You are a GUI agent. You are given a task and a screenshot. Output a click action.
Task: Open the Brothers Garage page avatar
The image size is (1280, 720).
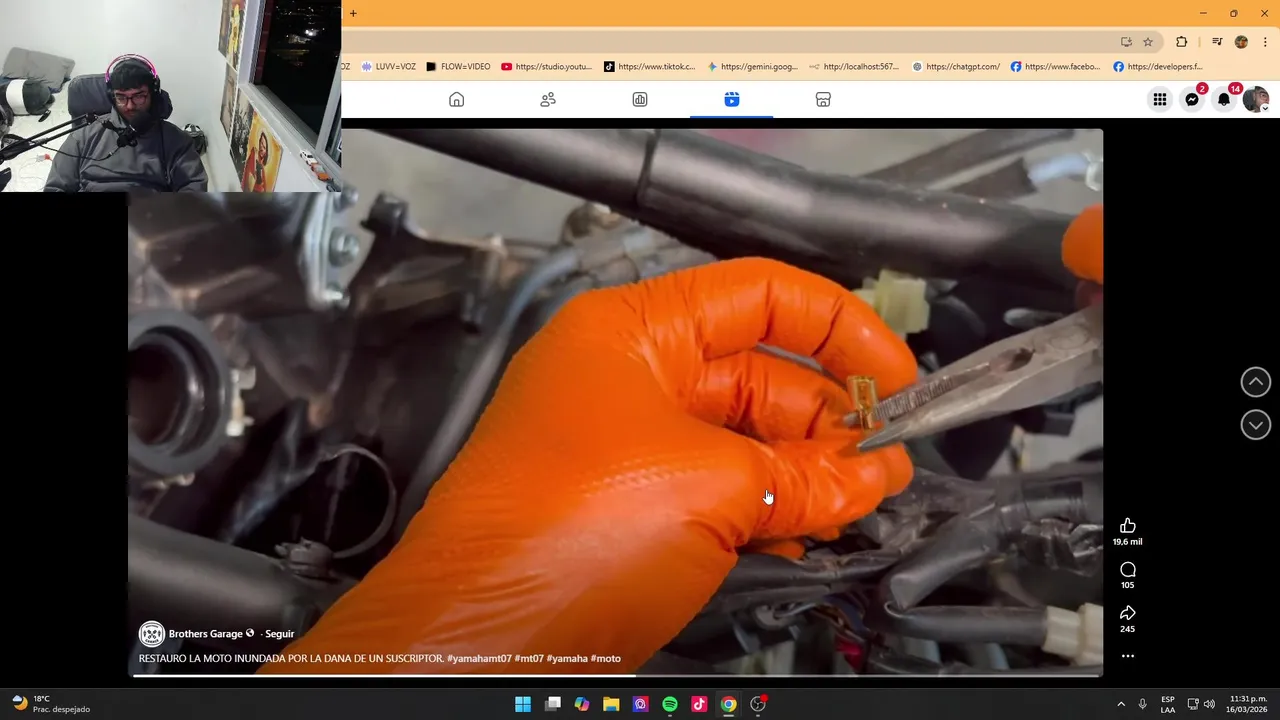point(151,633)
